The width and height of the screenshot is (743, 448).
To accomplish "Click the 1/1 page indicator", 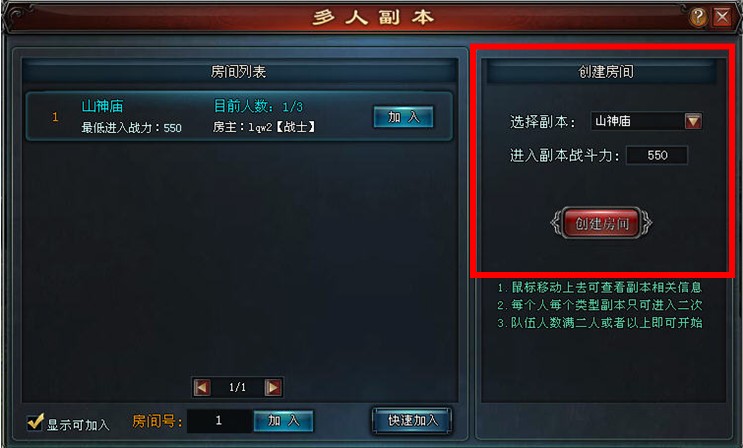I will point(237,387).
